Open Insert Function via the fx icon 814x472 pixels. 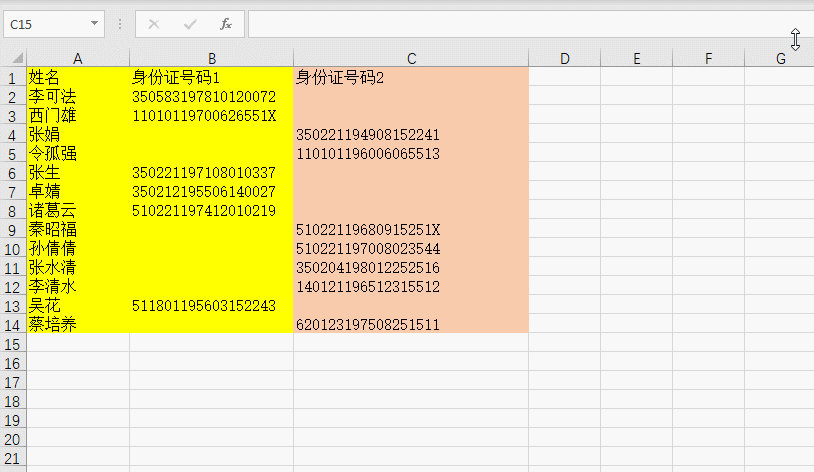click(226, 24)
